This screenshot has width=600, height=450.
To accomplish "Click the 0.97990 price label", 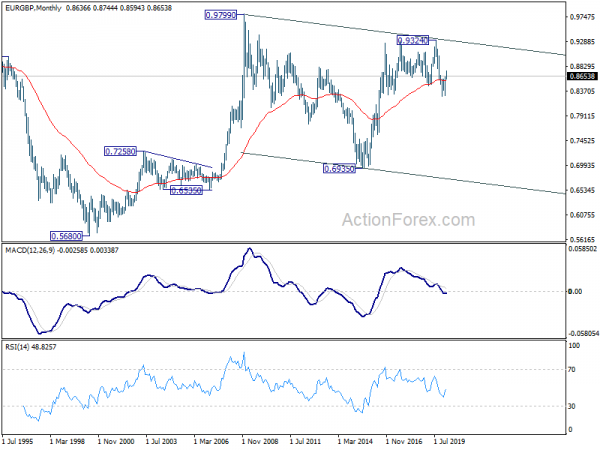I will (x=221, y=15).
